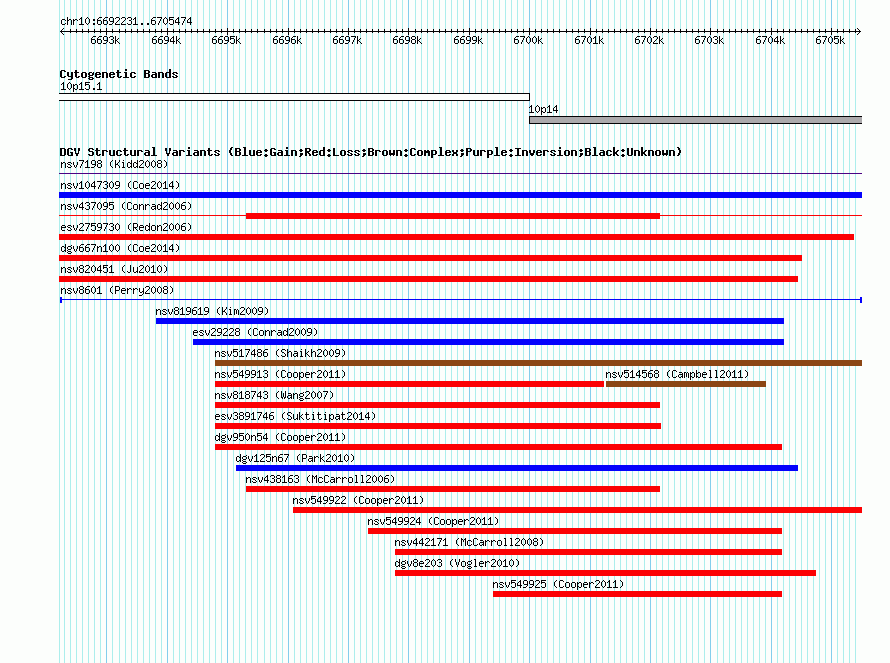This screenshot has height=663, width=890.
Task: Click the DGV Structural Variants track title
Action: tap(371, 152)
